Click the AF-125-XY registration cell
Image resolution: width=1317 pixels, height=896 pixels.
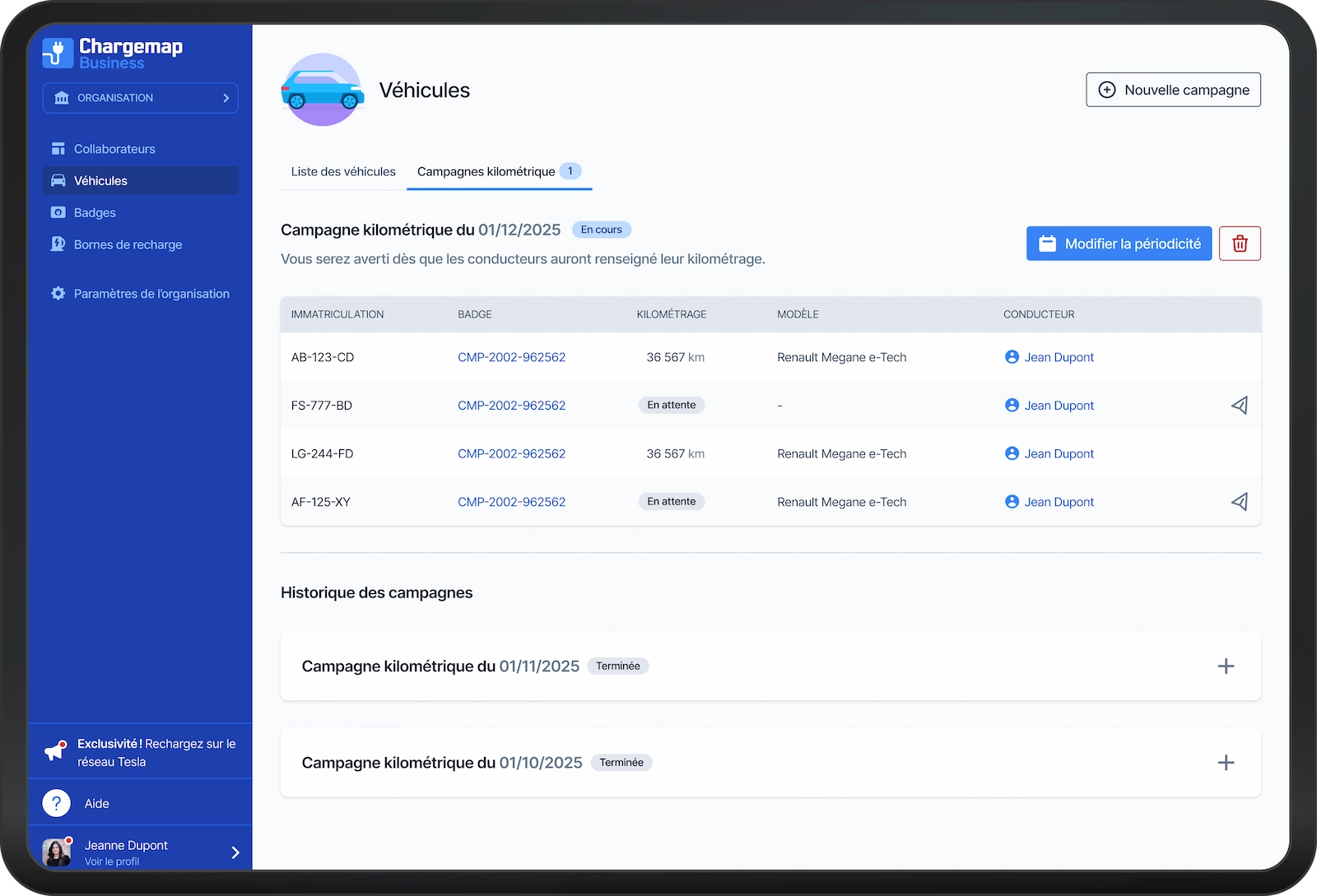[321, 502]
